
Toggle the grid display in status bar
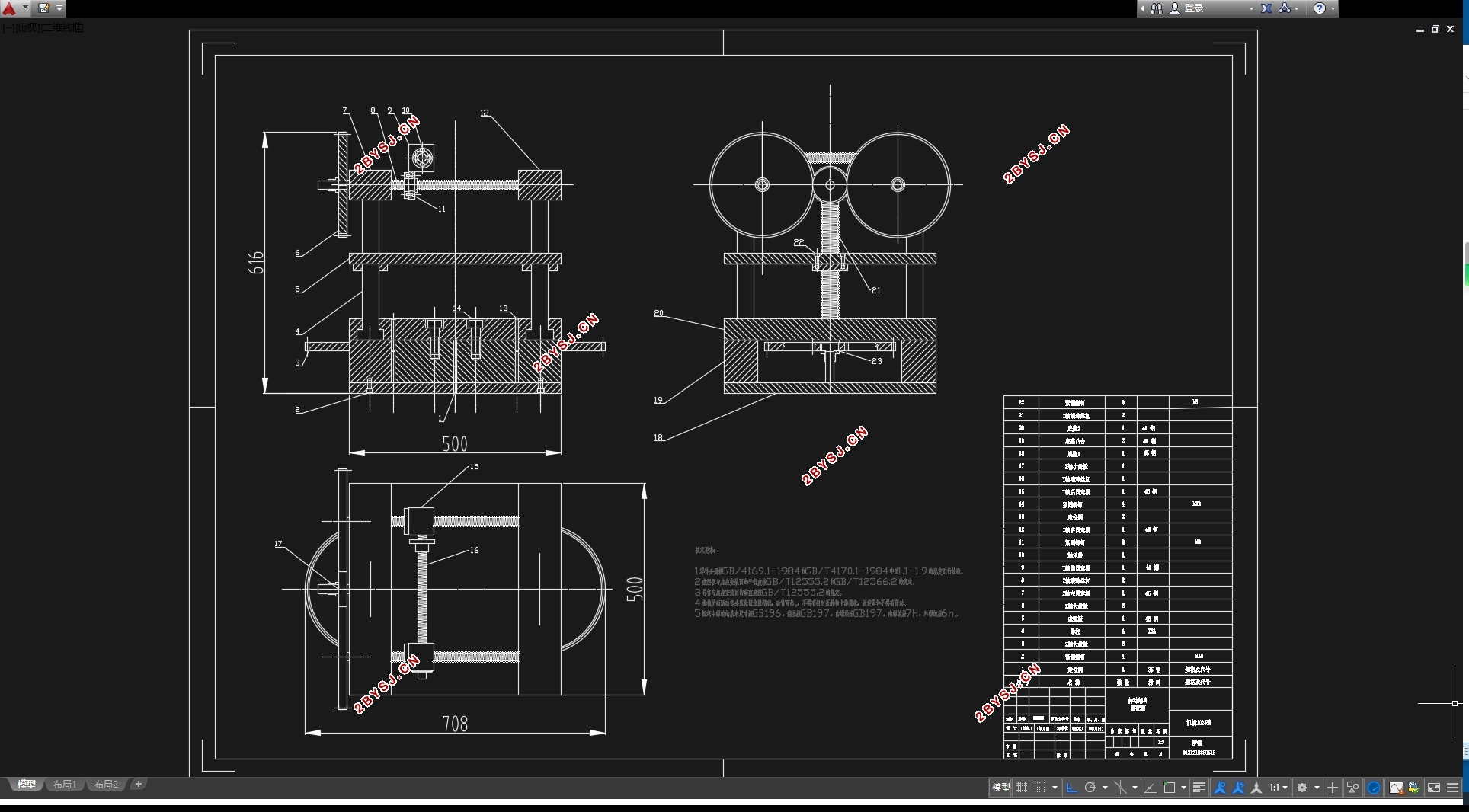1022,788
